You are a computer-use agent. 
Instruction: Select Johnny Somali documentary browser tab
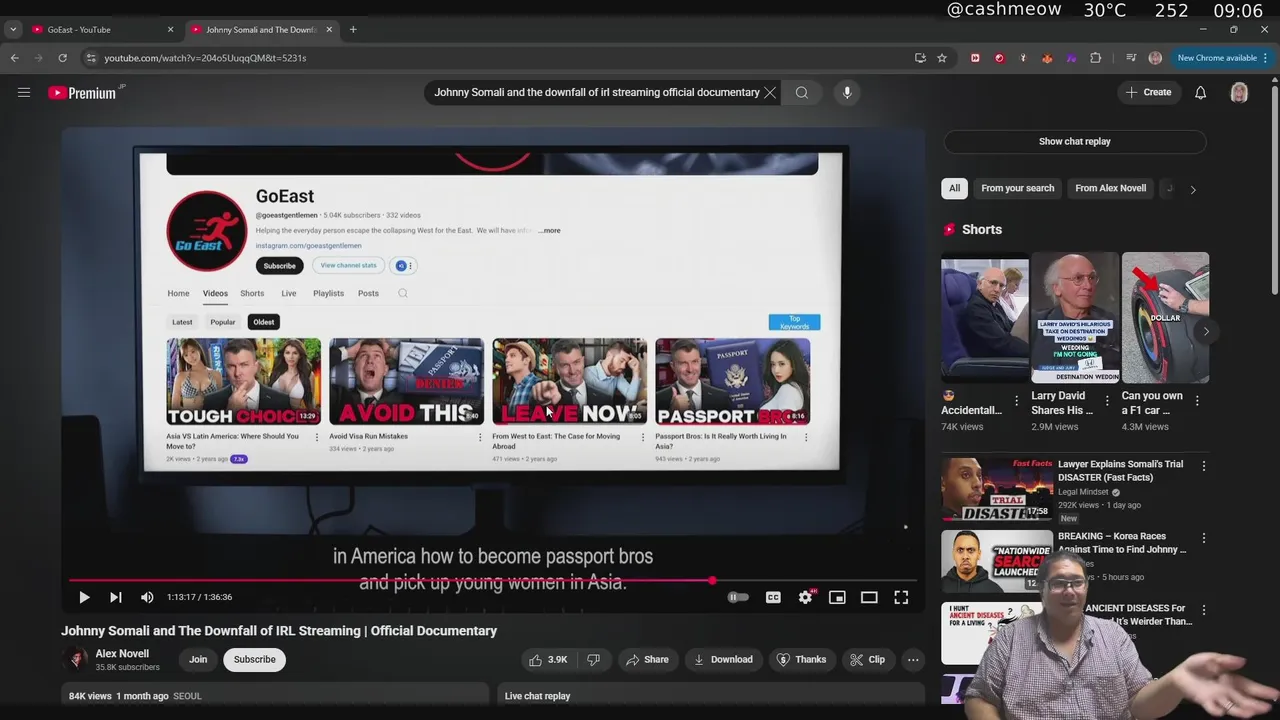click(262, 30)
